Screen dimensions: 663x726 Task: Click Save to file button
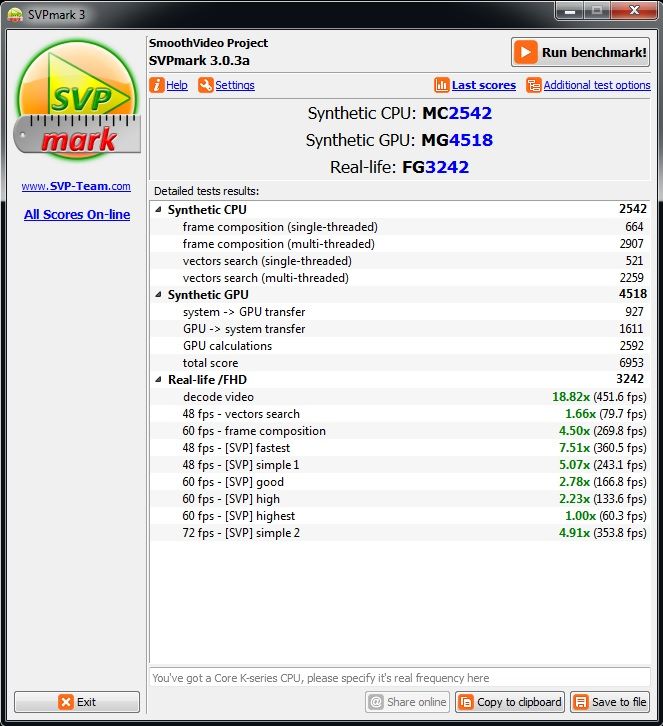pos(610,702)
